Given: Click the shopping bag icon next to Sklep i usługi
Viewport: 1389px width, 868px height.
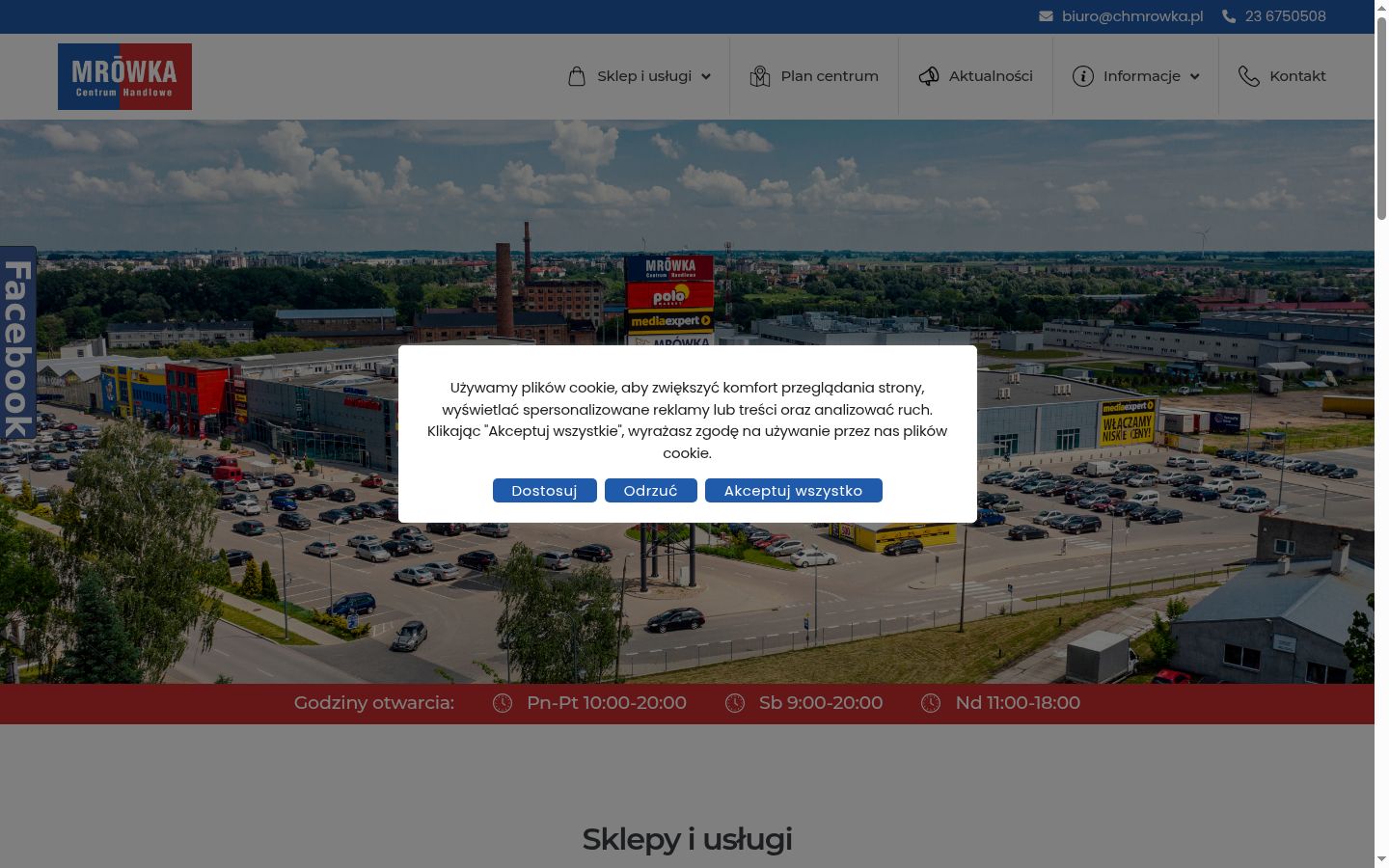Looking at the screenshot, I should click(577, 76).
